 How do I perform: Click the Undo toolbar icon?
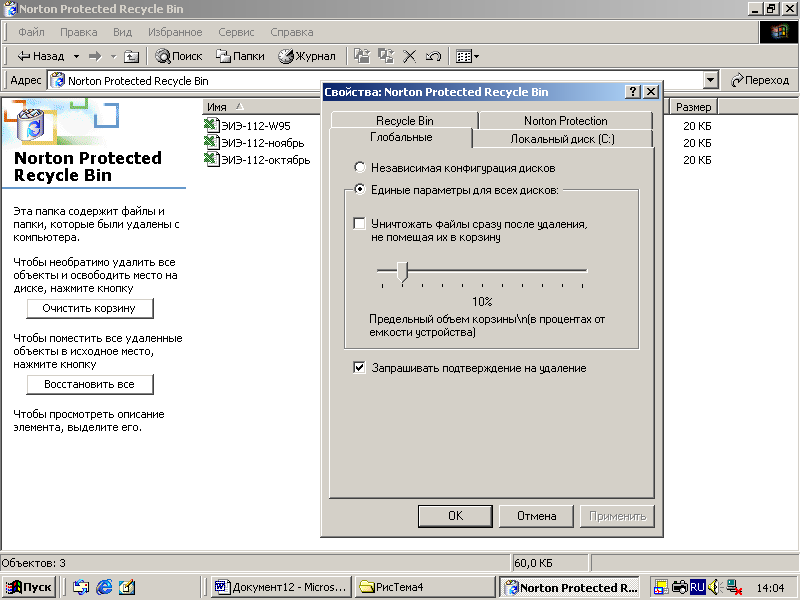433,56
